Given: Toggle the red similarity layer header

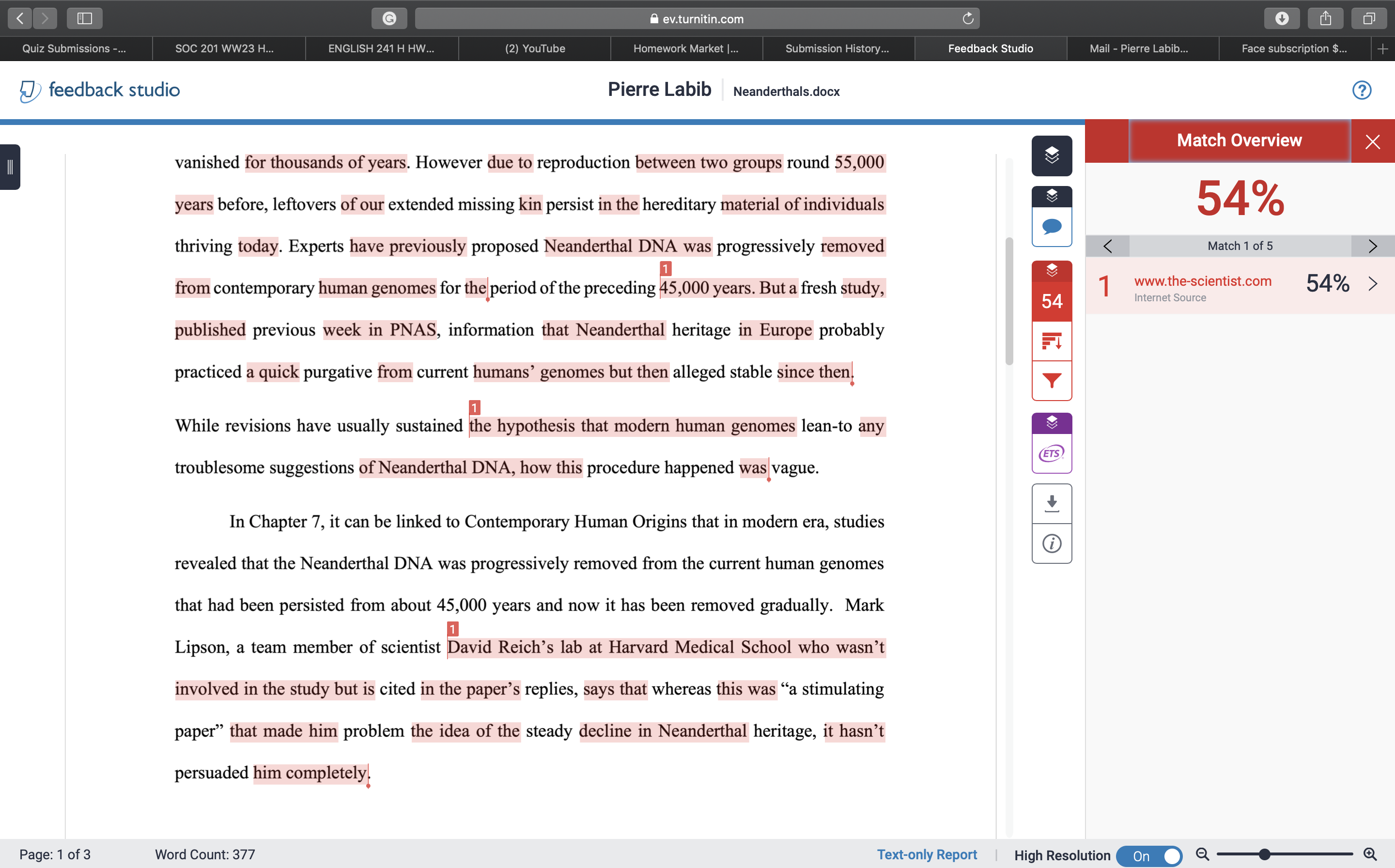Looking at the screenshot, I should click(x=1052, y=271).
